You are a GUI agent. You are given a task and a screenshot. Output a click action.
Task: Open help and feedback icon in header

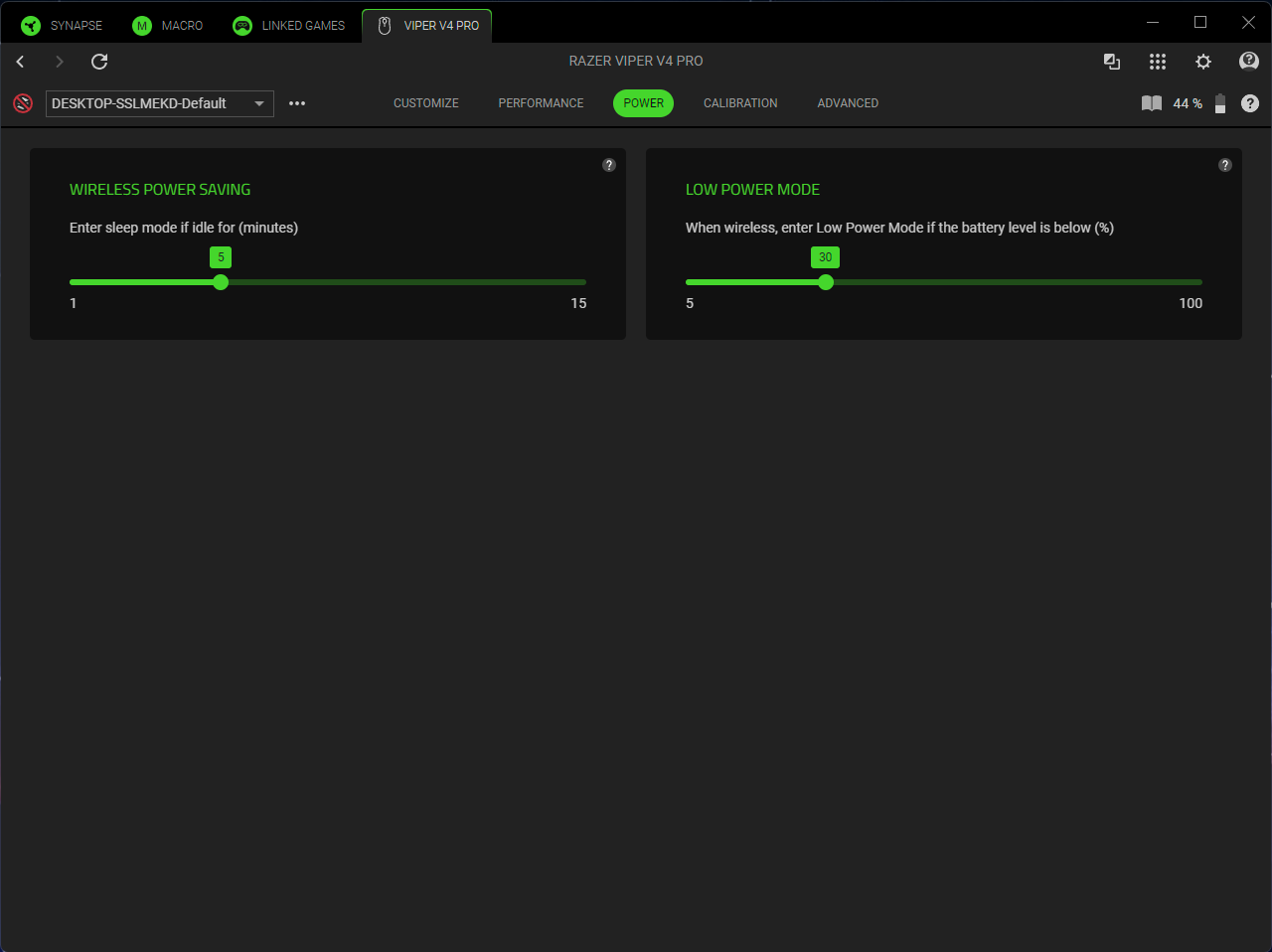(1249, 62)
